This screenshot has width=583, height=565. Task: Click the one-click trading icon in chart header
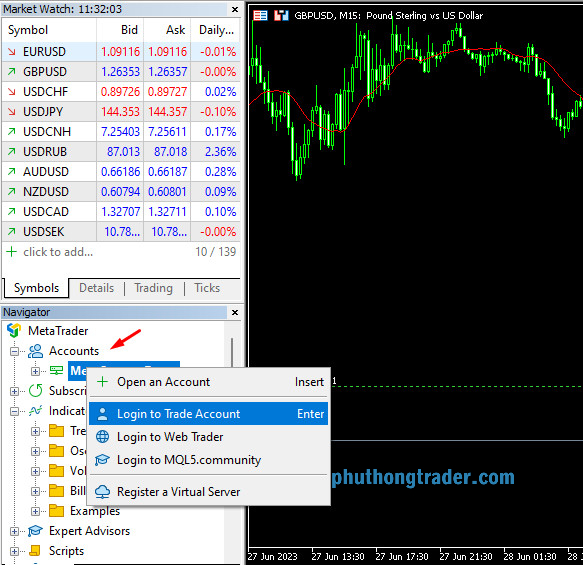click(x=281, y=16)
